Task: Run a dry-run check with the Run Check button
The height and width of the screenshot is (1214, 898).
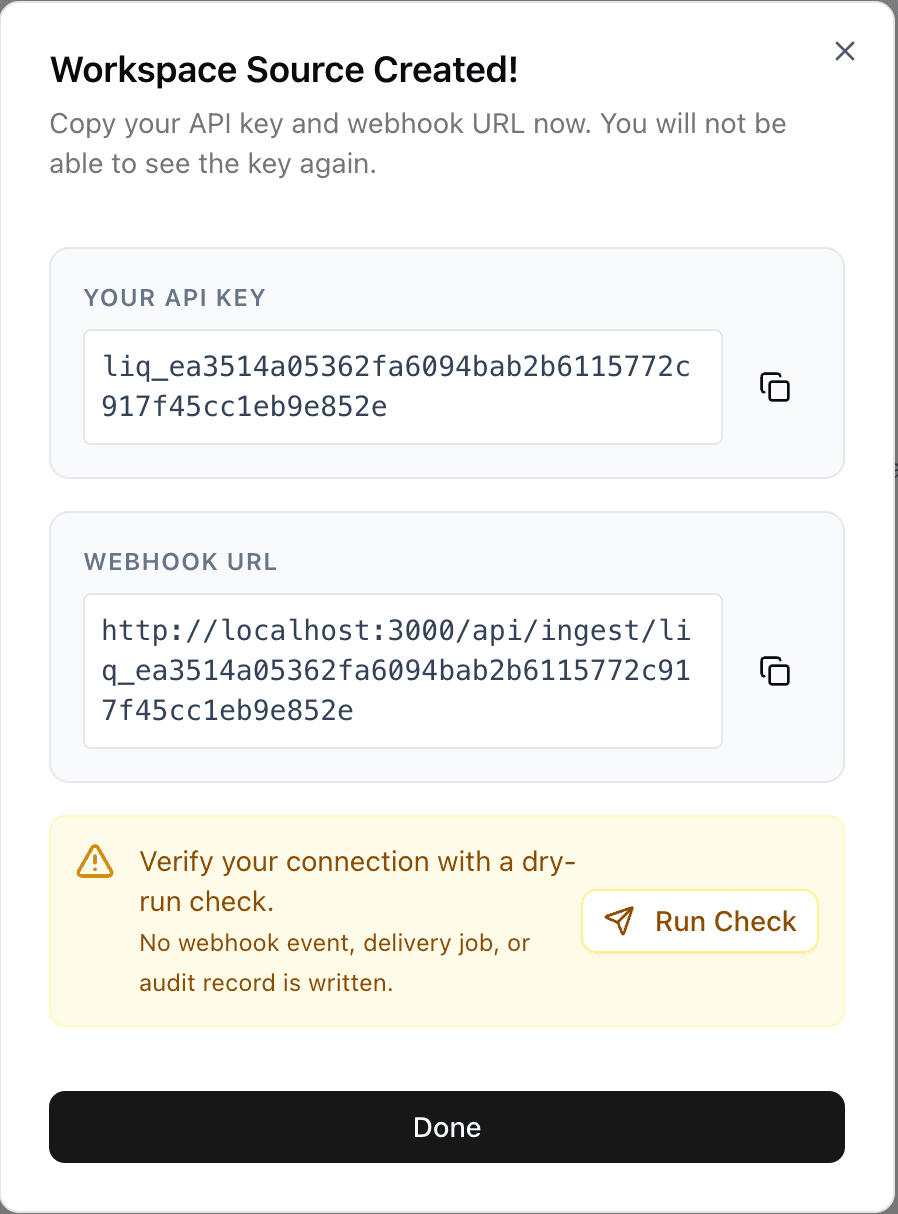Action: (x=699, y=920)
